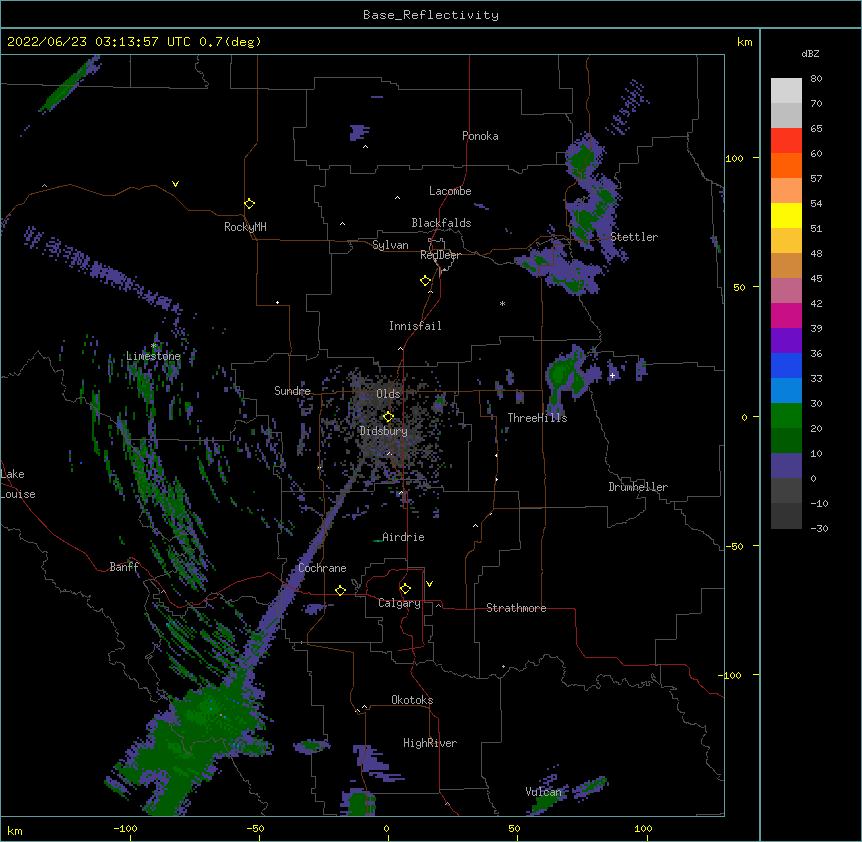Image resolution: width=862 pixels, height=842 pixels.
Task: Click the Airdrie city label
Action: tap(403, 537)
